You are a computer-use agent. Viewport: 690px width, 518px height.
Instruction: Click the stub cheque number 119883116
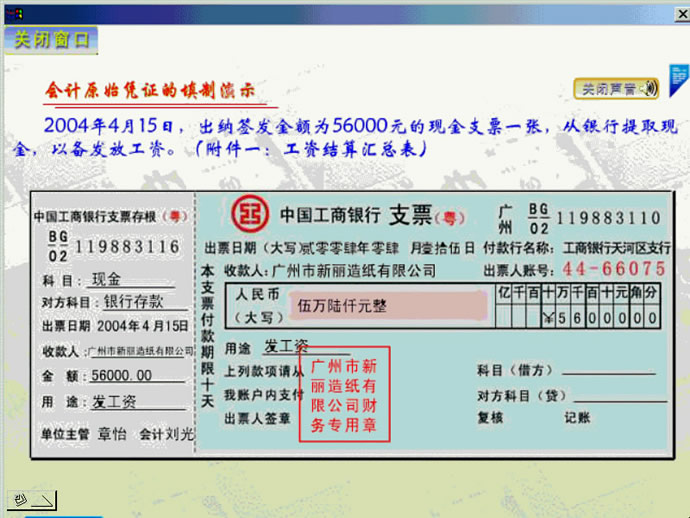128,247
